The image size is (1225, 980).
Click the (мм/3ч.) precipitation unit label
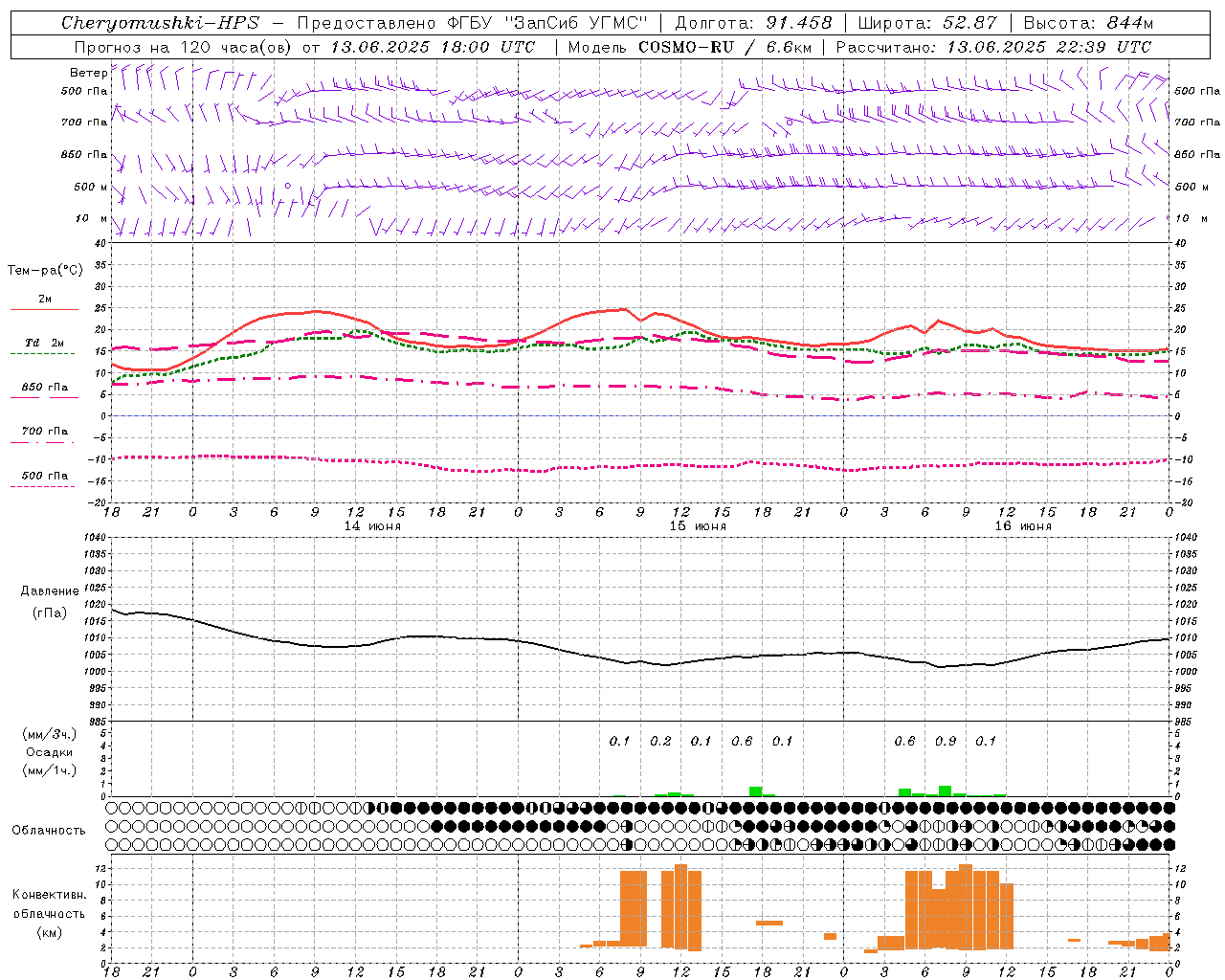50,734
